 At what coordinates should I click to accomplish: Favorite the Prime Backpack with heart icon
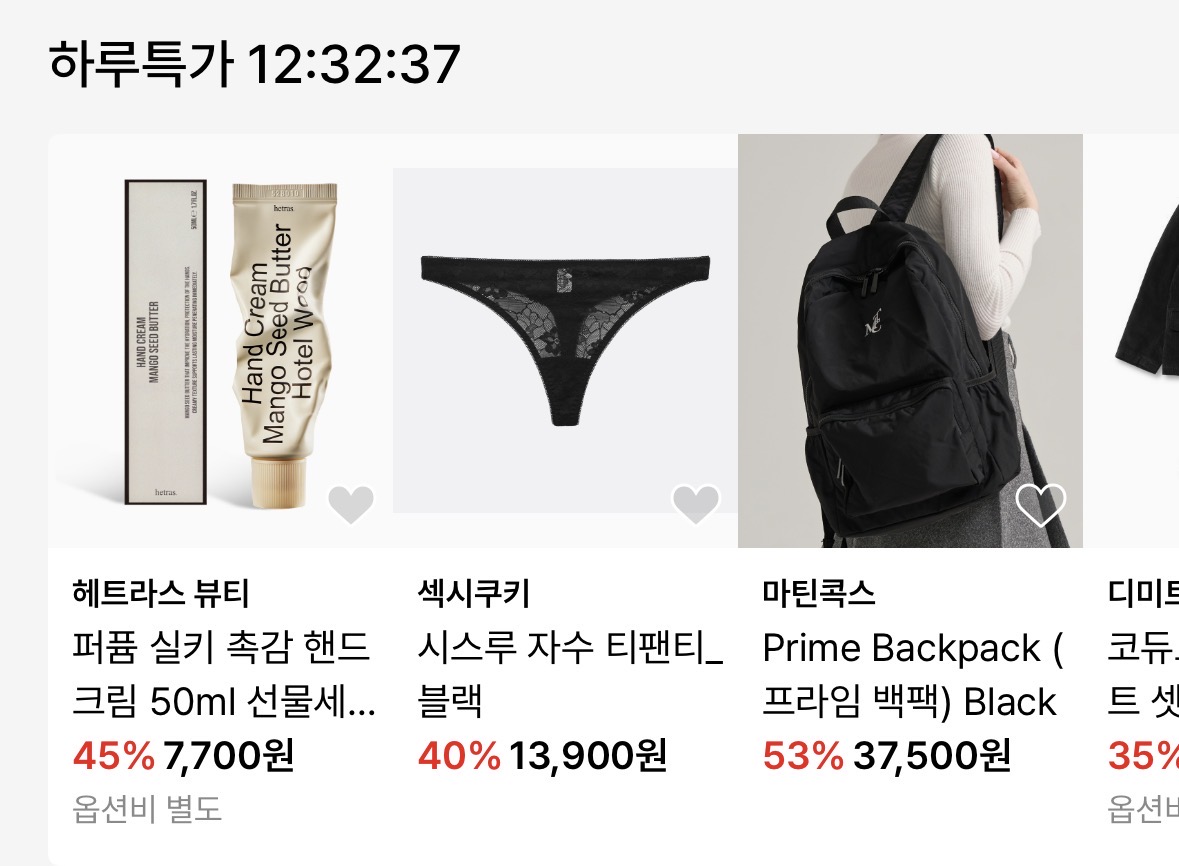click(x=1041, y=504)
